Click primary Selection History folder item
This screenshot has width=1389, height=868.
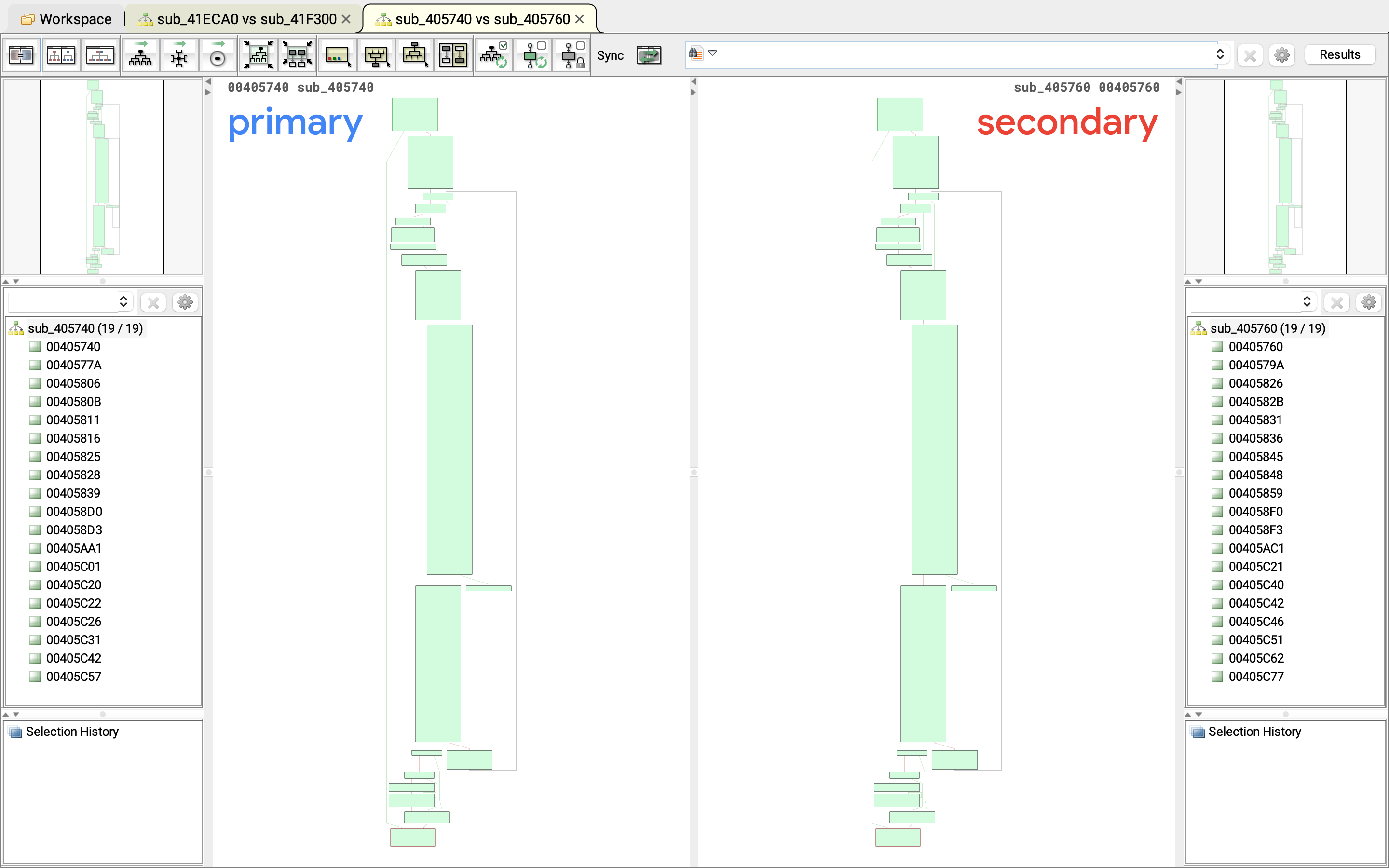64,732
